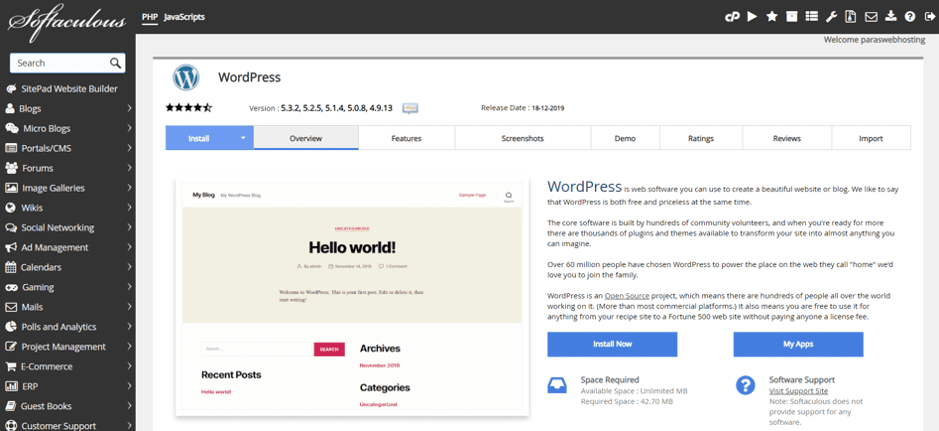
Task: Click the download backups icon
Action: pyautogui.click(x=890, y=17)
